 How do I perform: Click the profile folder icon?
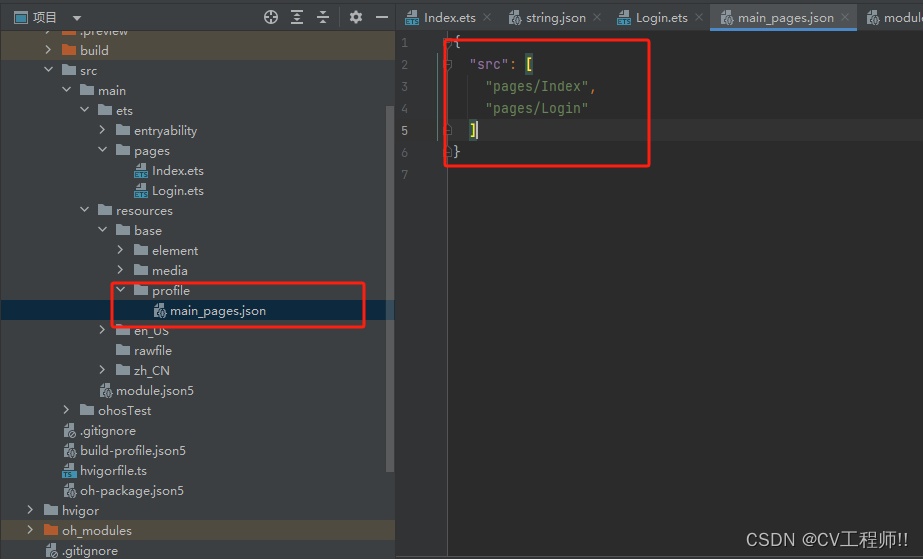coord(141,290)
